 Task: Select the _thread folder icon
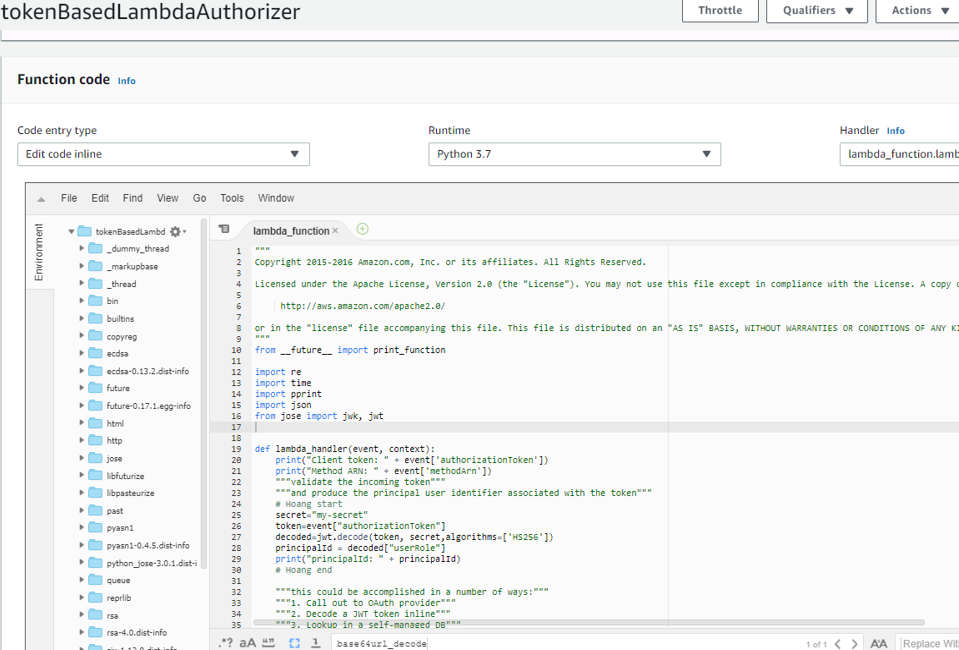tap(95, 284)
